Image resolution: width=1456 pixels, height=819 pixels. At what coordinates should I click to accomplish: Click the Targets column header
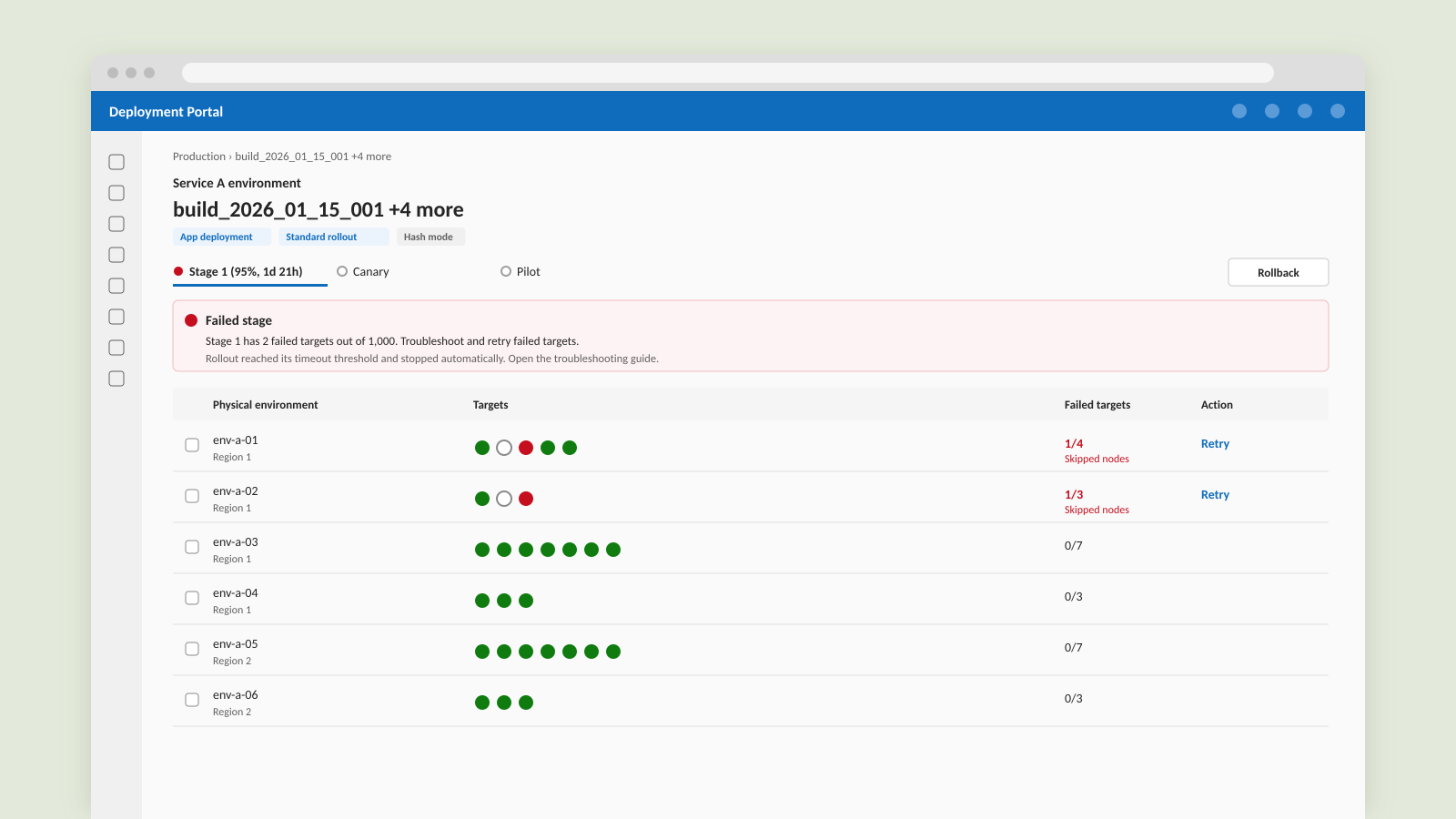coord(490,405)
